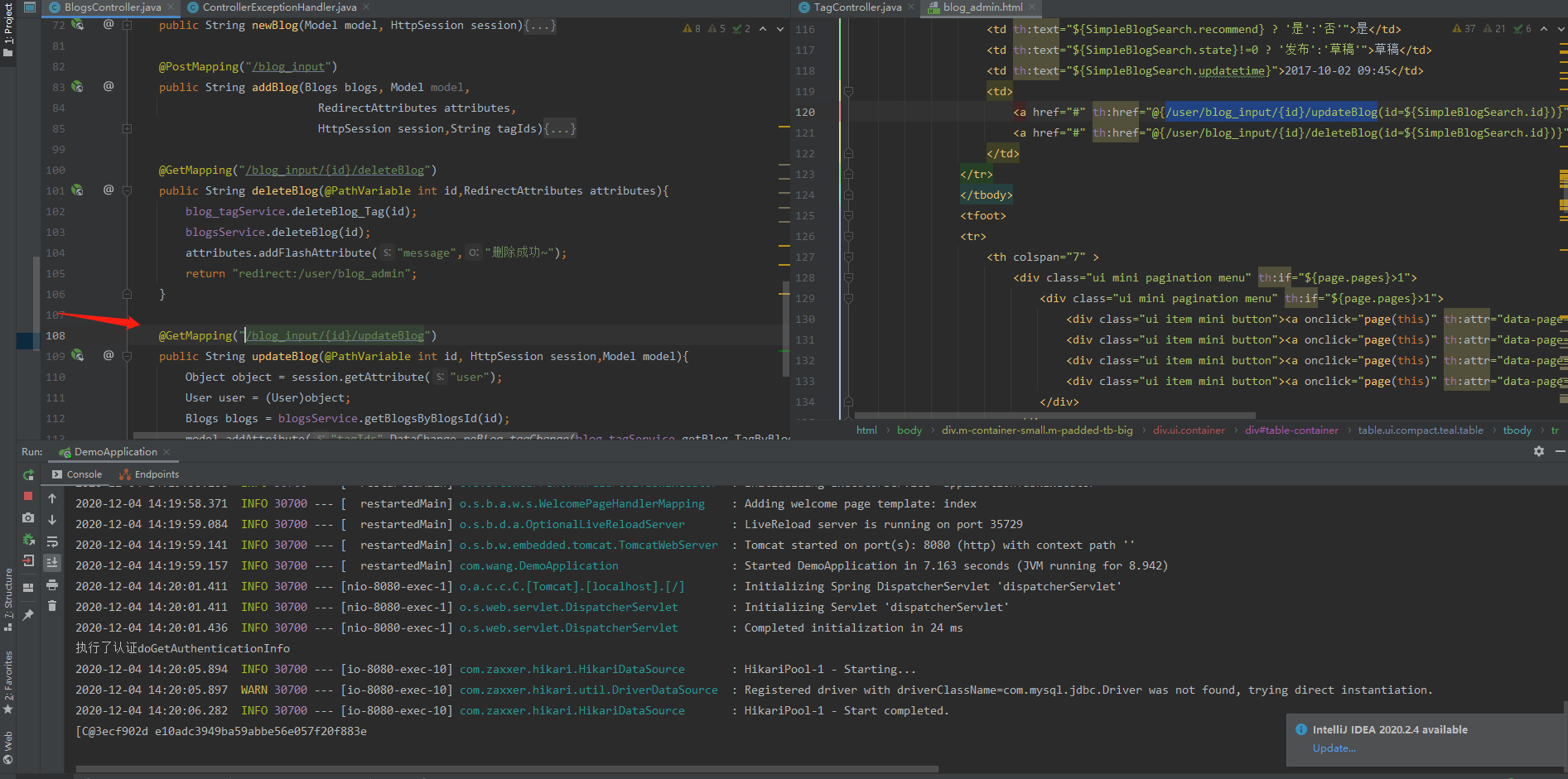Click the editor layout icon left of BlogsController tab
Image resolution: width=1568 pixels, height=779 pixels.
pos(30,7)
